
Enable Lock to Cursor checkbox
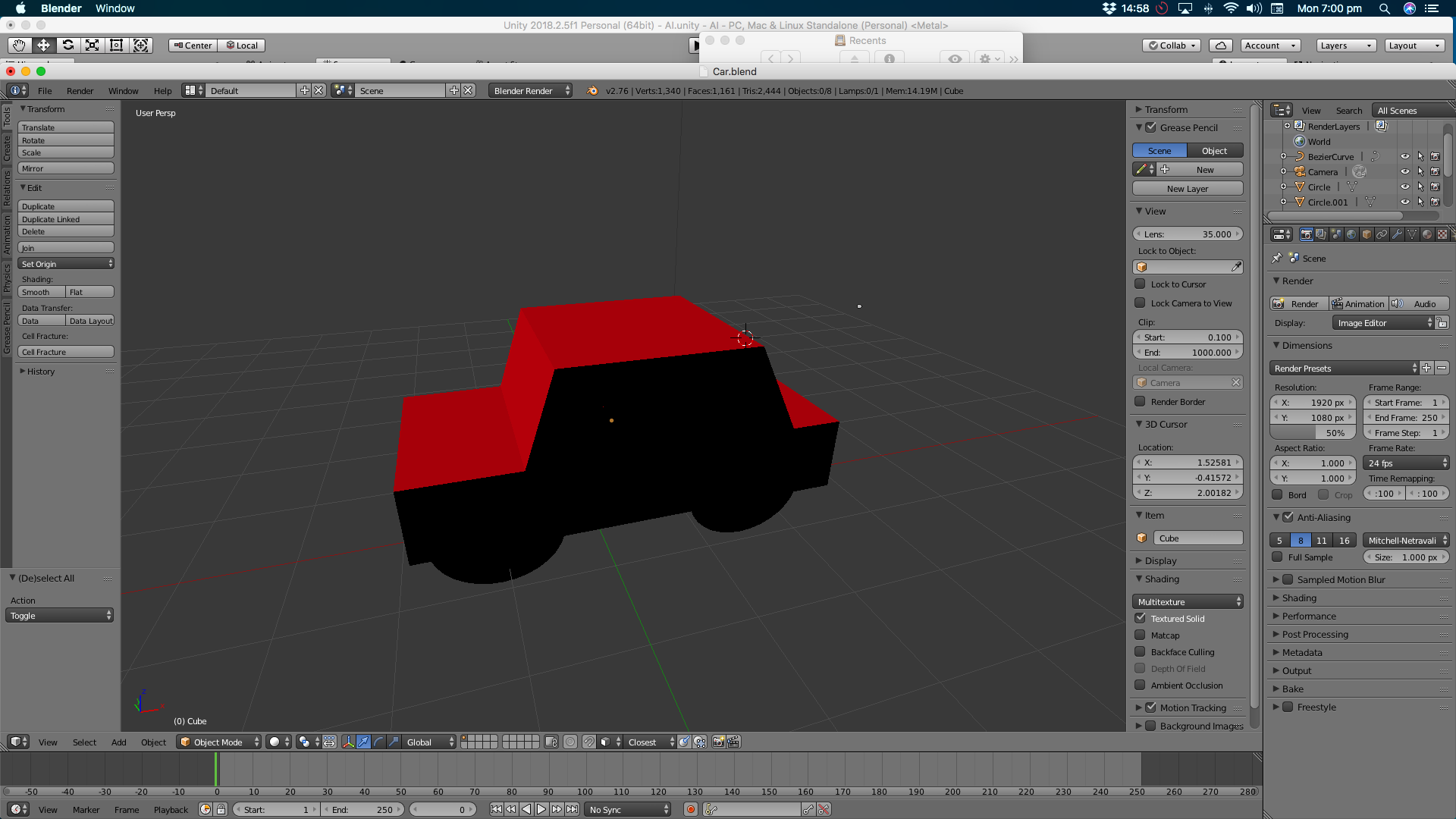pos(1140,284)
